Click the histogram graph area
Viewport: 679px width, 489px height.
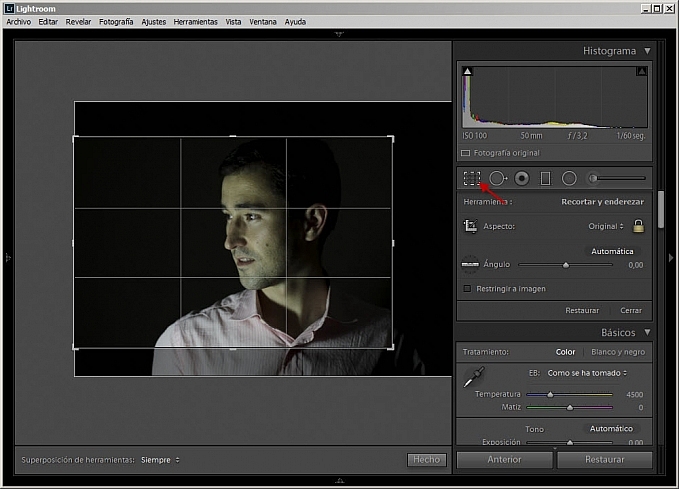coord(555,97)
